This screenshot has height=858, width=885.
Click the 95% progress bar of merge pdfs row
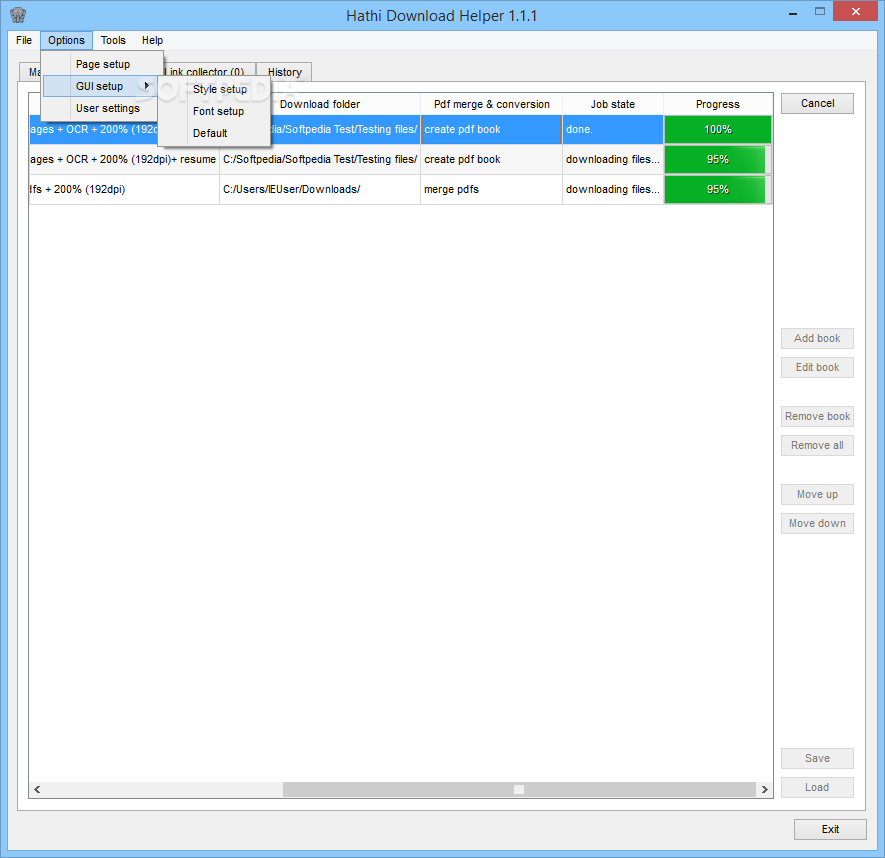coord(717,189)
